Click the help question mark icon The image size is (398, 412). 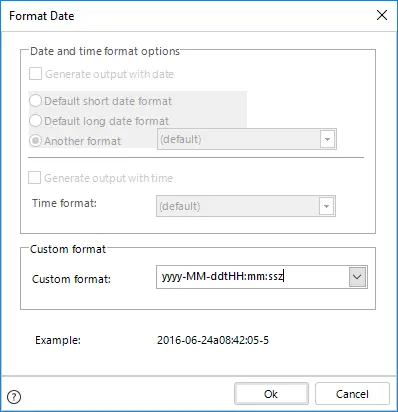click(14, 397)
